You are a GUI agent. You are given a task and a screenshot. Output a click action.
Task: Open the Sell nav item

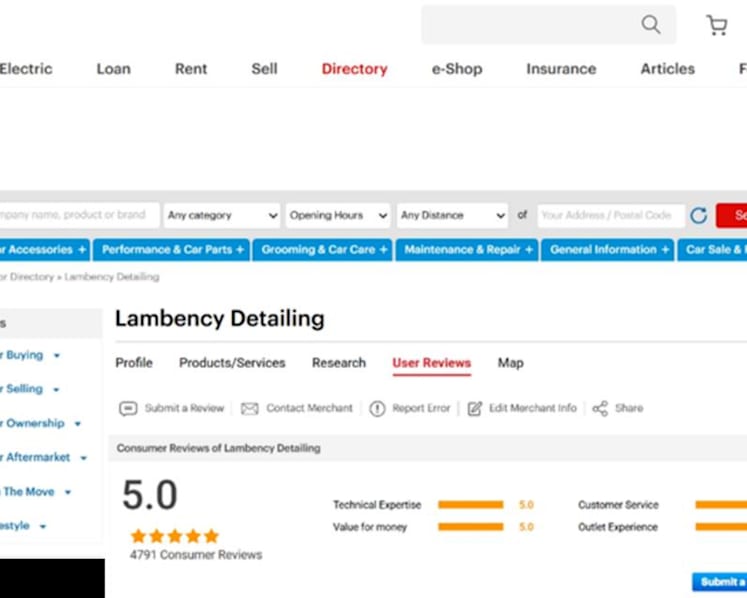(x=264, y=69)
